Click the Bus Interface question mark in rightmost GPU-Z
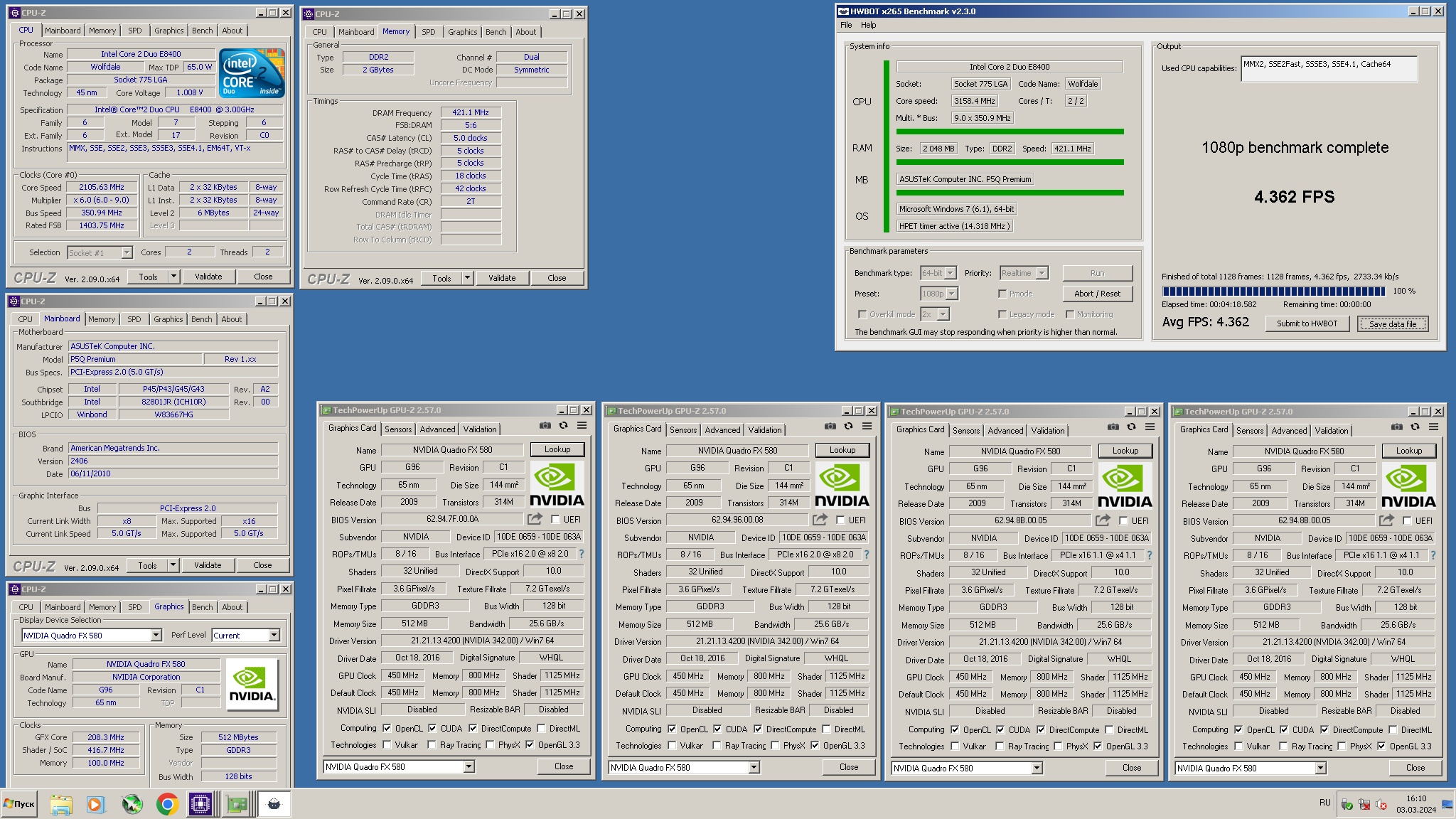 [1433, 555]
